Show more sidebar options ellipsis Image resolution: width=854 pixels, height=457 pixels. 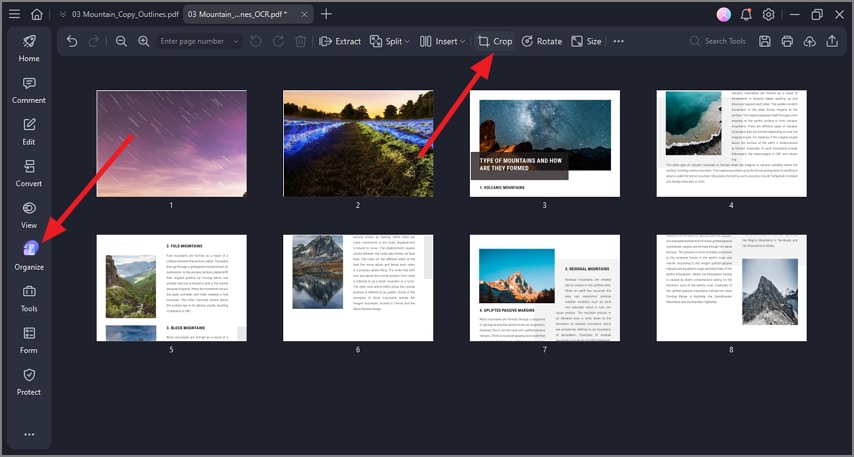tap(29, 434)
